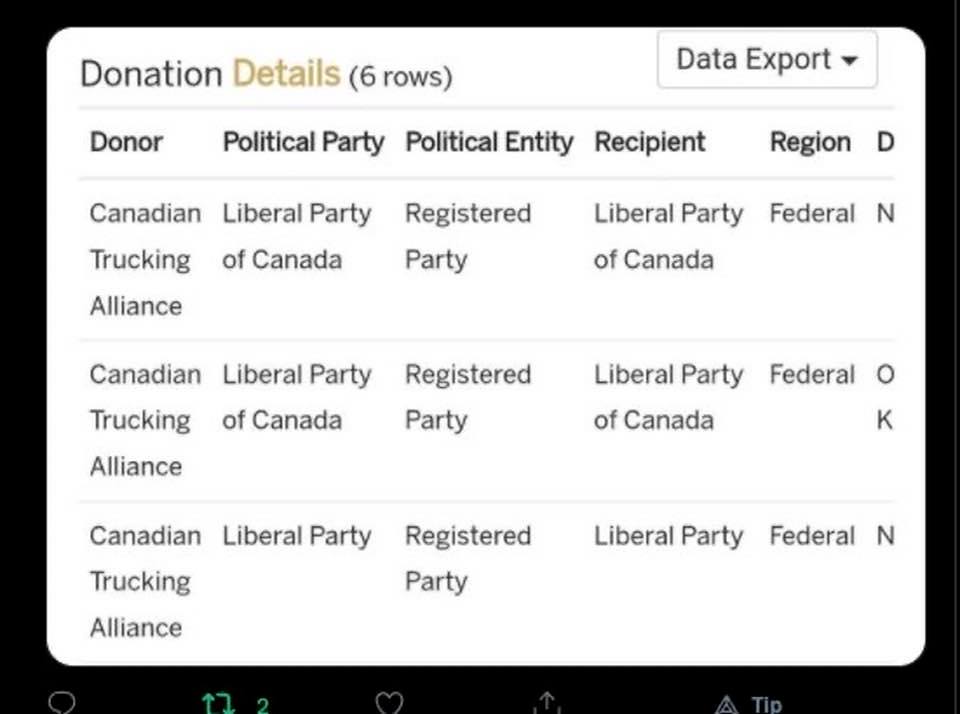The width and height of the screenshot is (960, 714).
Task: Click the Data Export caret arrow
Action: 850,61
